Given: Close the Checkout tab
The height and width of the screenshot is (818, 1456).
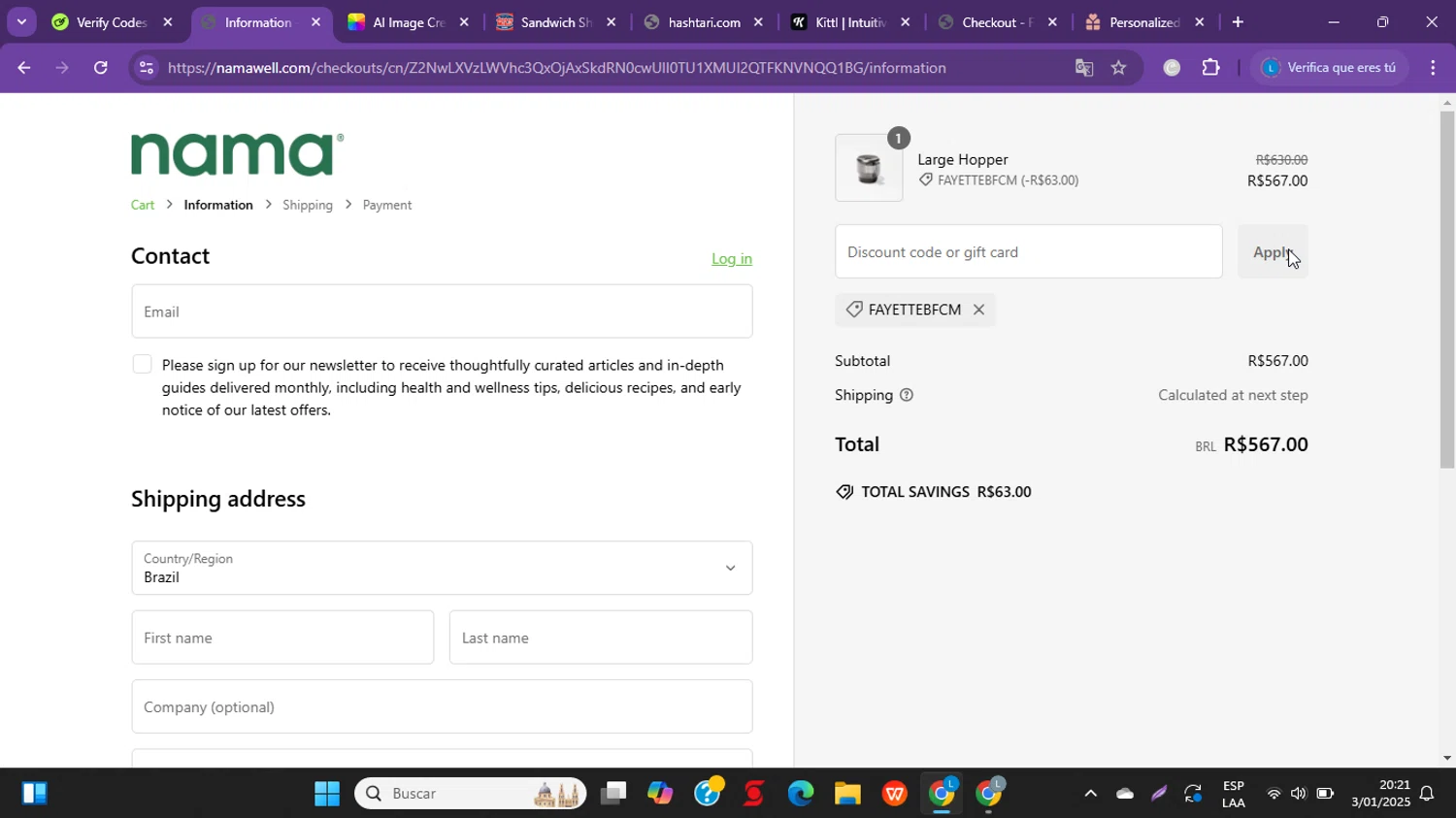Looking at the screenshot, I should click(x=1052, y=22).
